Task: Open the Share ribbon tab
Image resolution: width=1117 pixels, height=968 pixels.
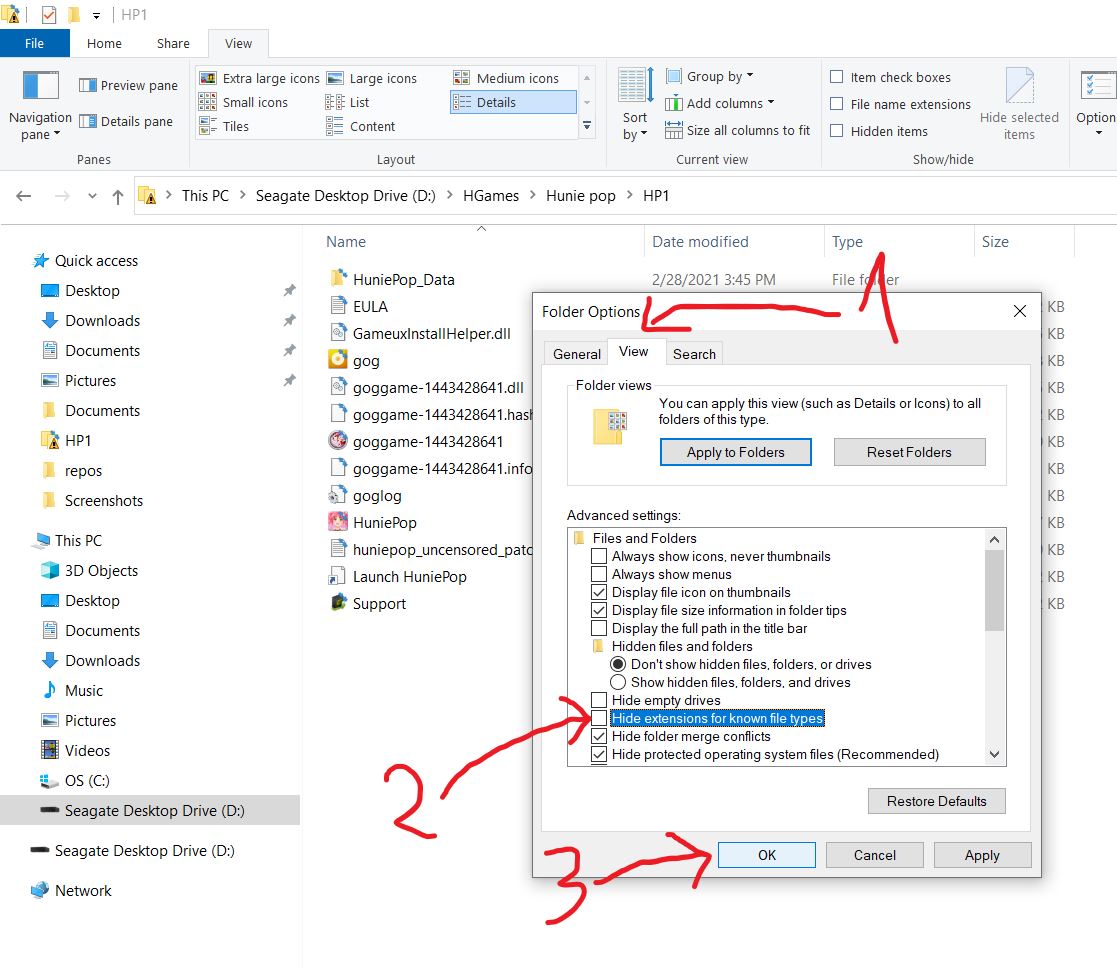Action: click(x=173, y=43)
